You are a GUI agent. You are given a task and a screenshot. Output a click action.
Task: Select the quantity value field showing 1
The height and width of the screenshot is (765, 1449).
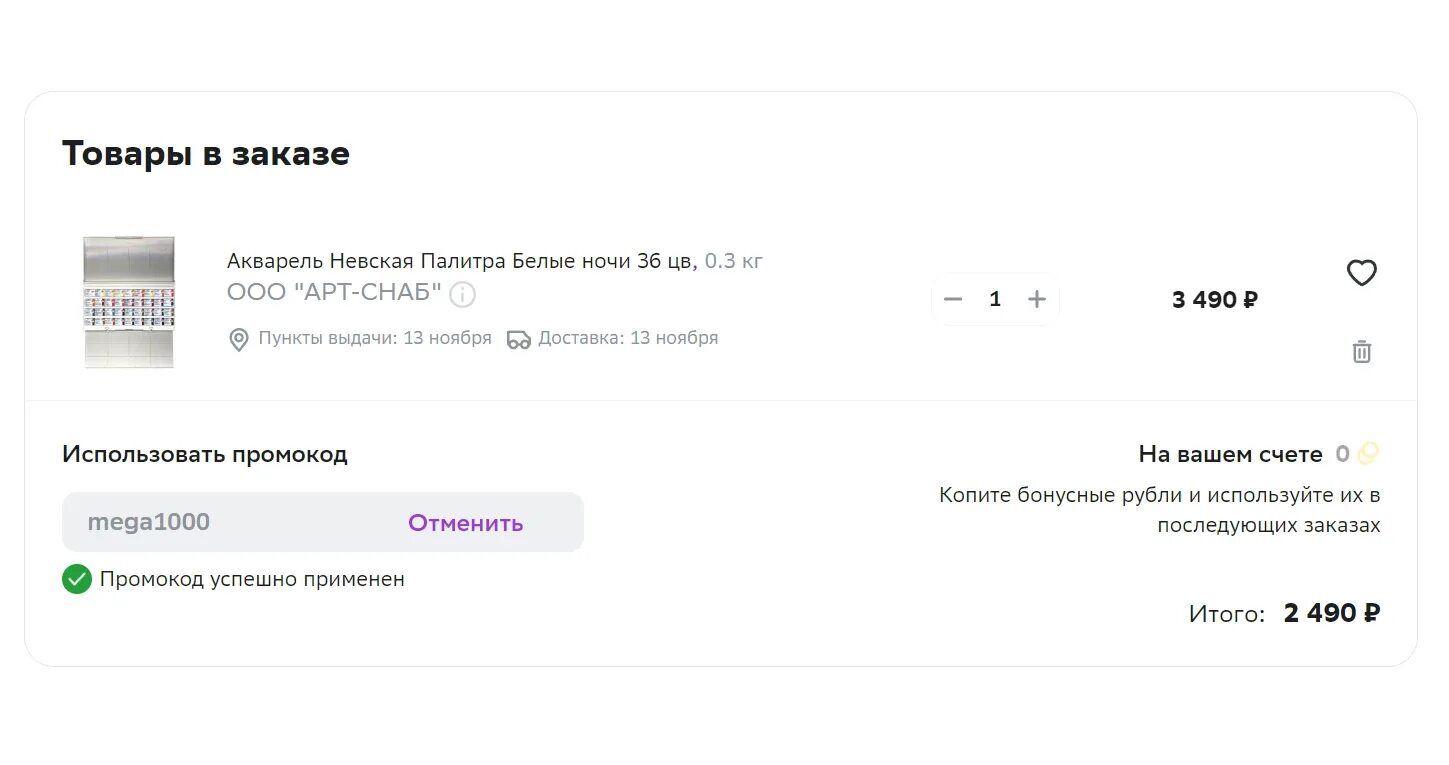pos(995,299)
